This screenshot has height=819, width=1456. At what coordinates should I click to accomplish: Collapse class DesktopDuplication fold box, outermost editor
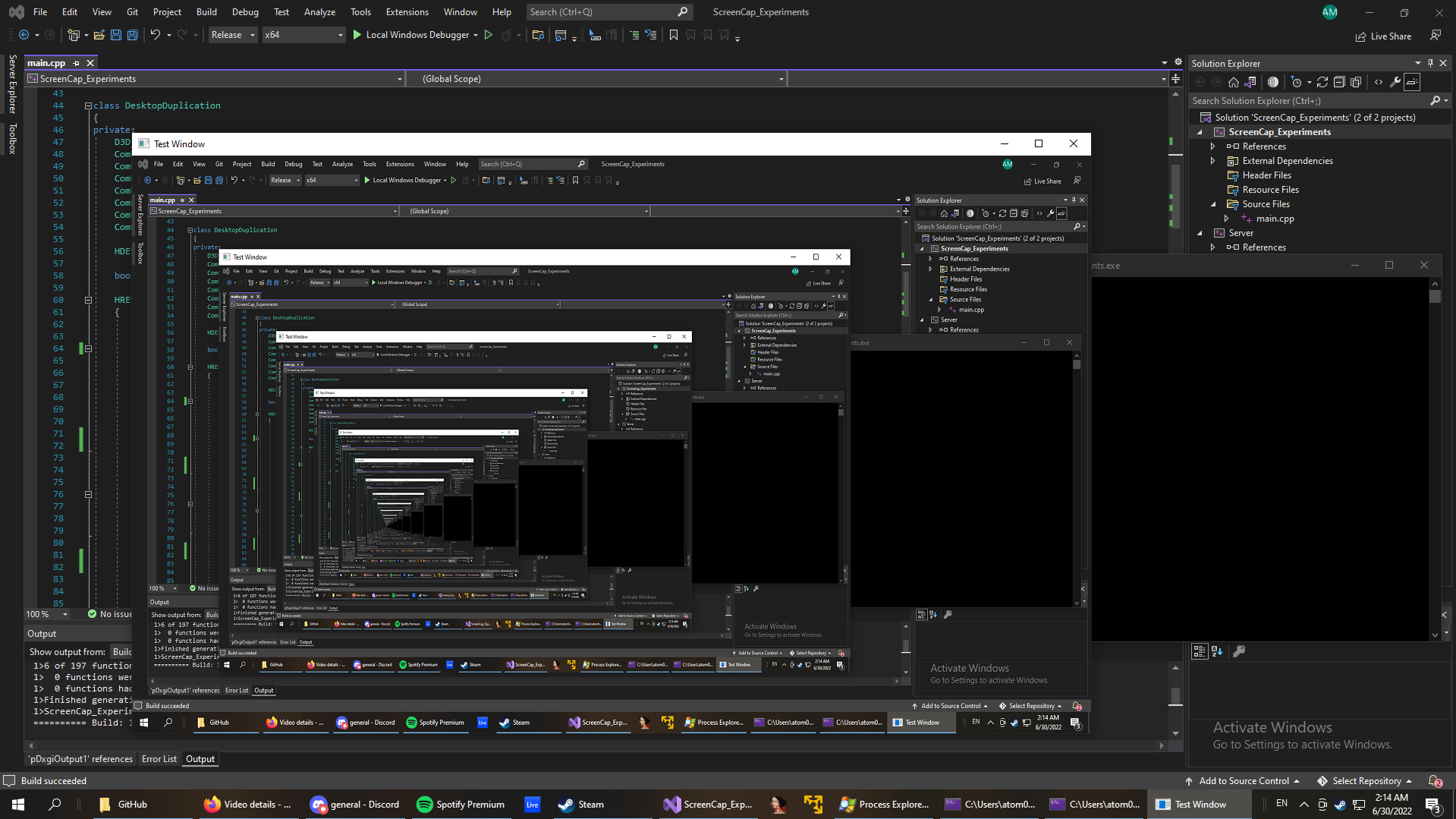88,106
